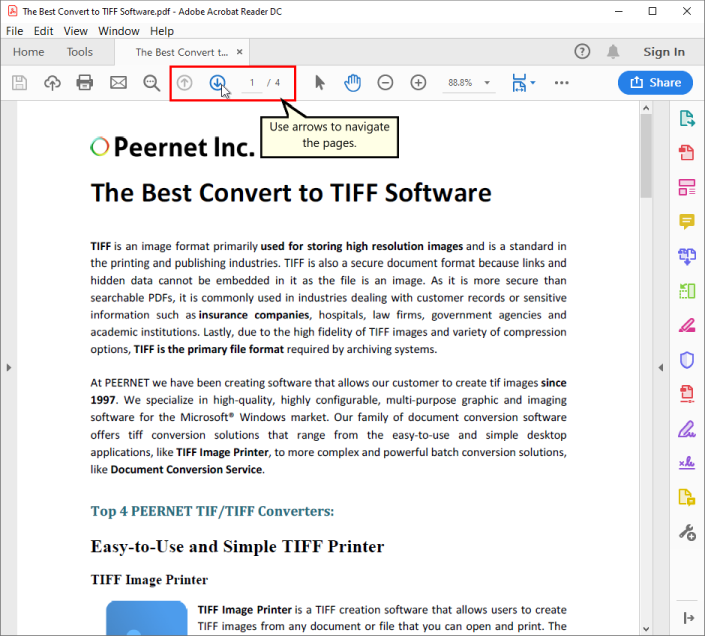Send file by email envelope icon
The width and height of the screenshot is (705, 636).
[x=119, y=83]
